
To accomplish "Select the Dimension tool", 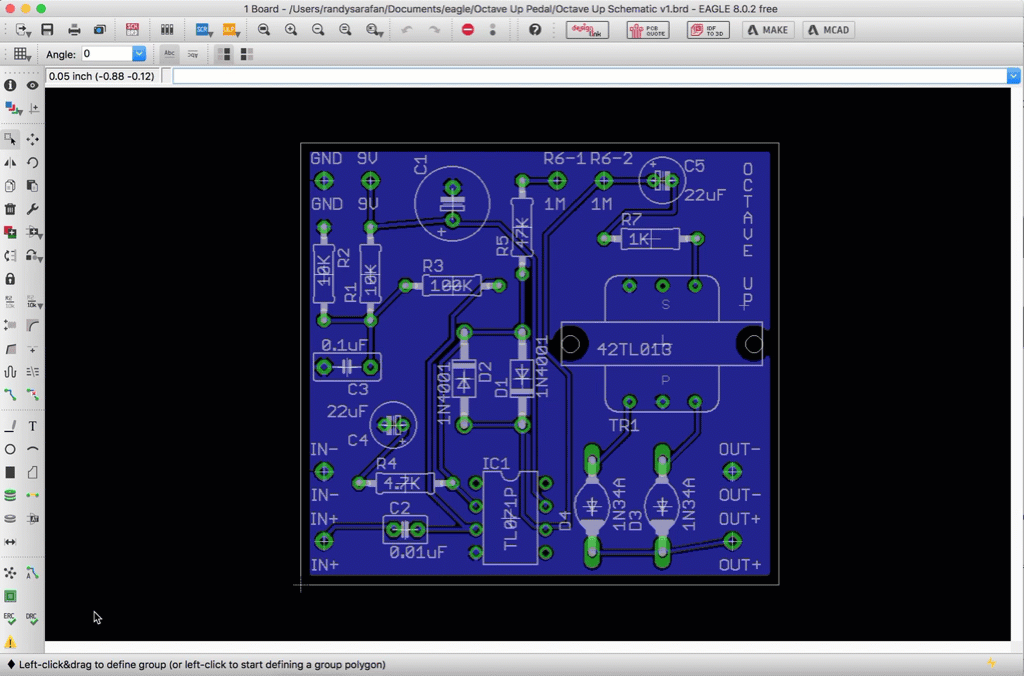I will point(10,542).
